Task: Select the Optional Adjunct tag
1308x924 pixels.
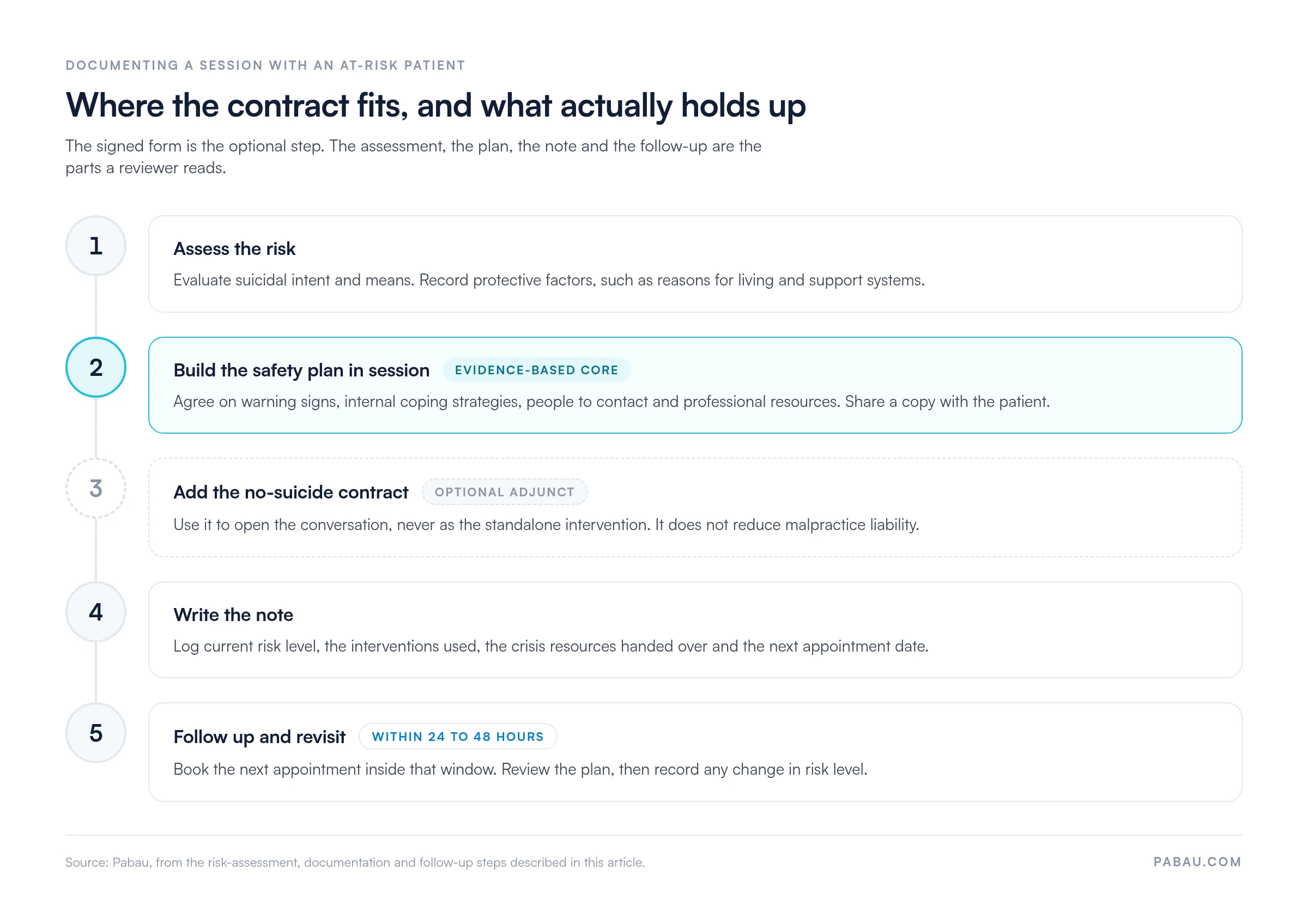Action: point(505,492)
